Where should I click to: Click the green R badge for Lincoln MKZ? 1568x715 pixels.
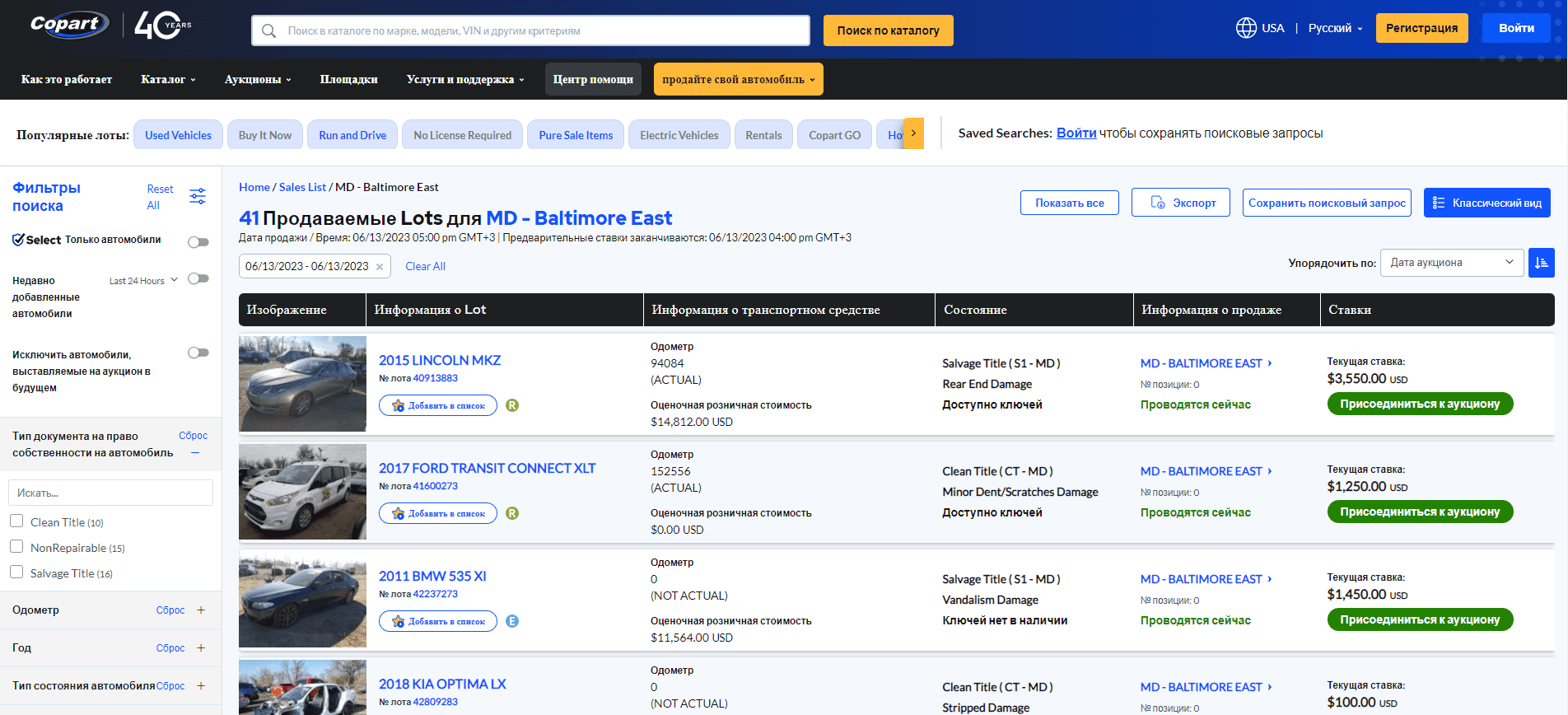point(512,405)
